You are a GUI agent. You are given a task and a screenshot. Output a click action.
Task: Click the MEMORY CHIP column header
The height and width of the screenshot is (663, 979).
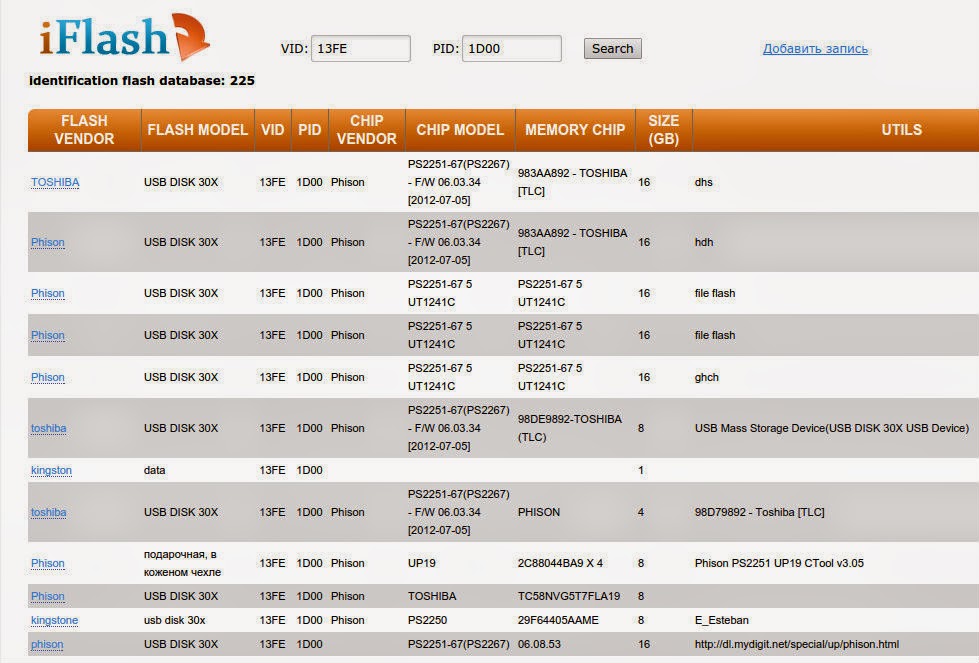click(x=575, y=130)
